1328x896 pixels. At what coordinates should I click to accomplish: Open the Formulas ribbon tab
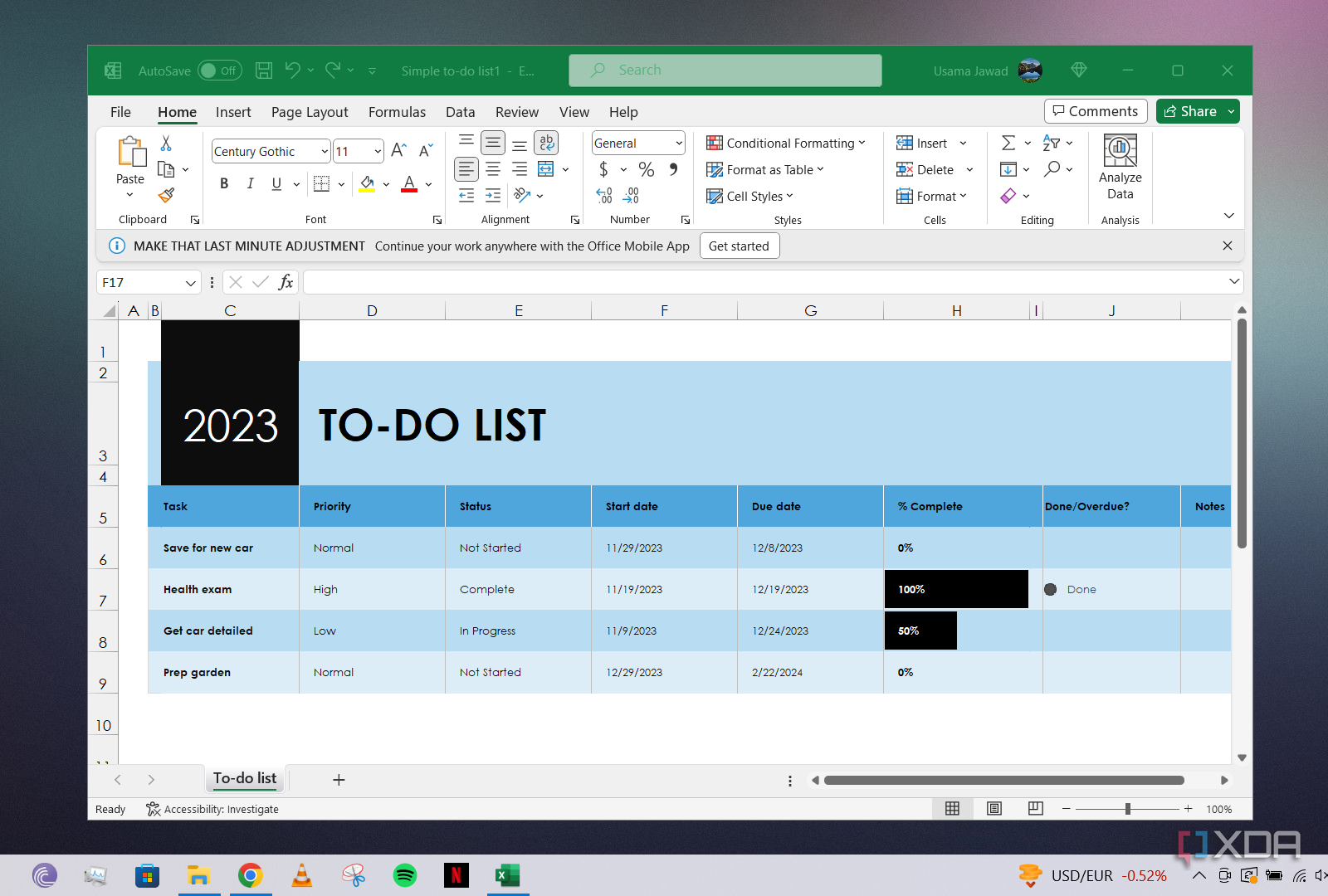click(x=397, y=112)
